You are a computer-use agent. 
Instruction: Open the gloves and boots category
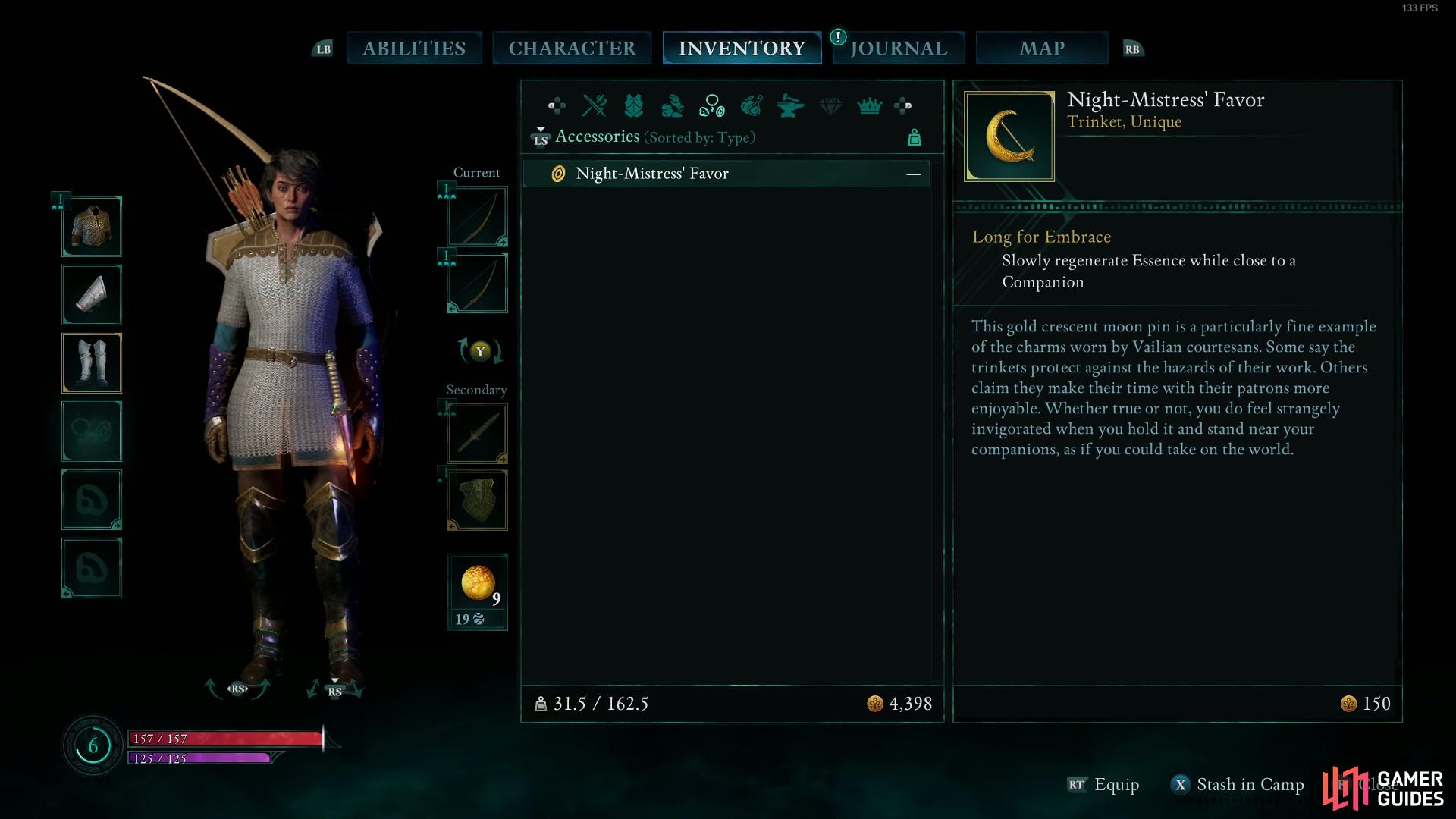click(673, 105)
